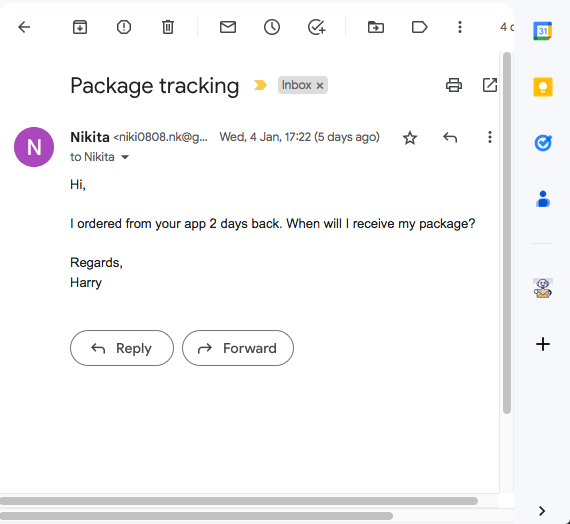Viewport: 570px width, 524px height.
Task: Open toolbar More options menu
Action: [x=460, y=27]
